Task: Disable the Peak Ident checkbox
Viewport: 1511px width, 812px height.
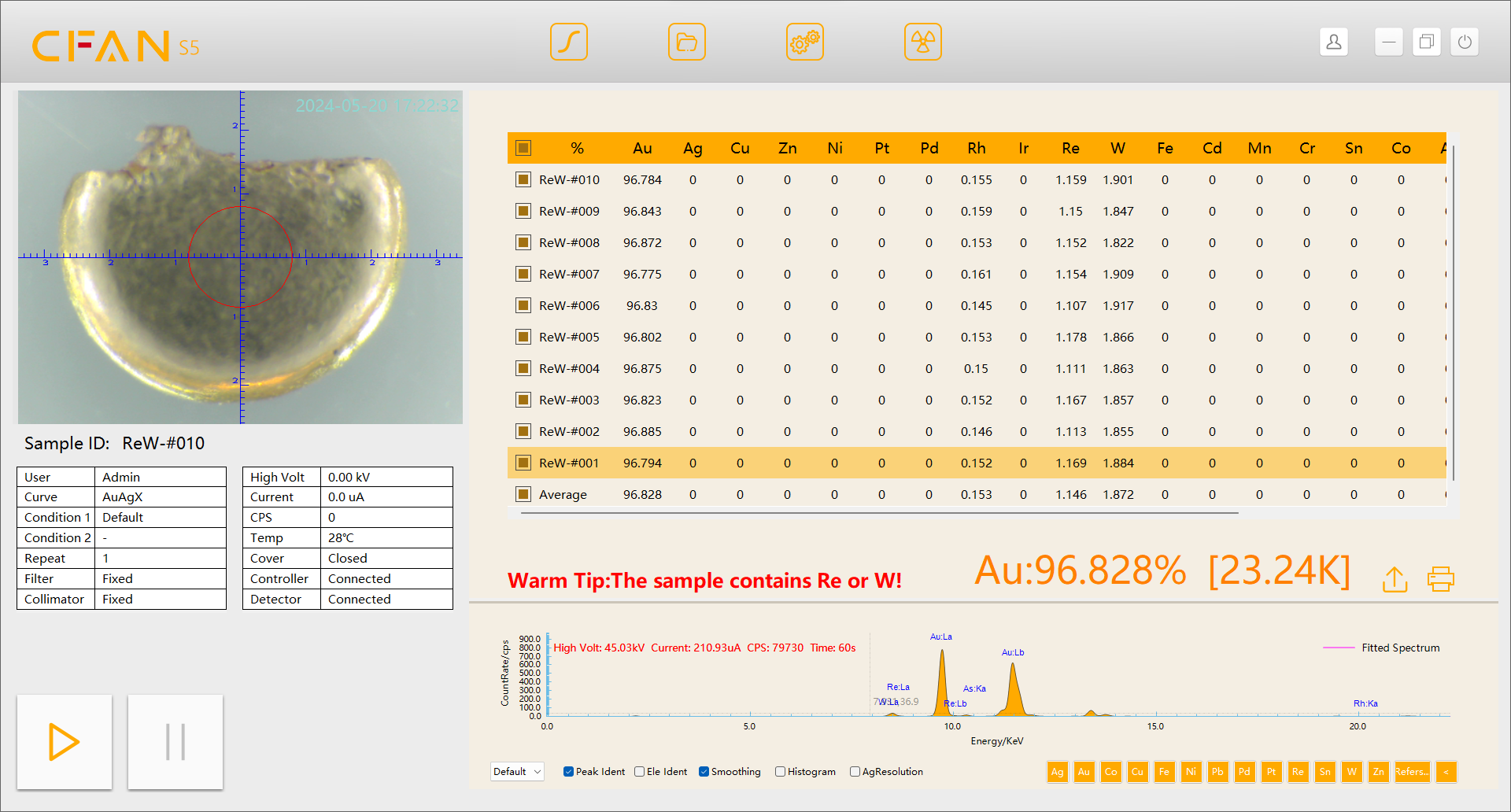Action: pos(568,772)
